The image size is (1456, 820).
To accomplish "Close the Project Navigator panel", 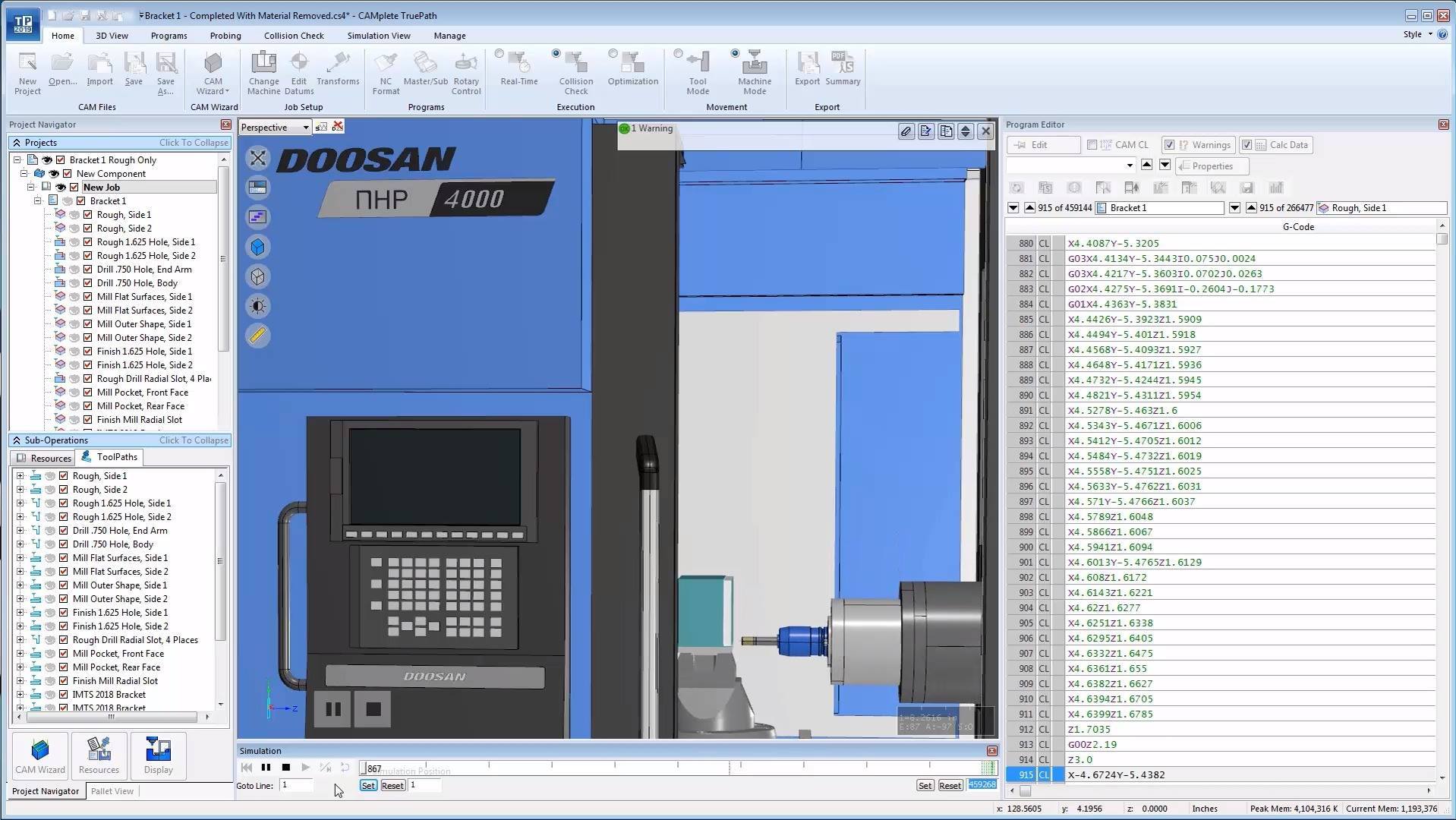I will point(225,125).
